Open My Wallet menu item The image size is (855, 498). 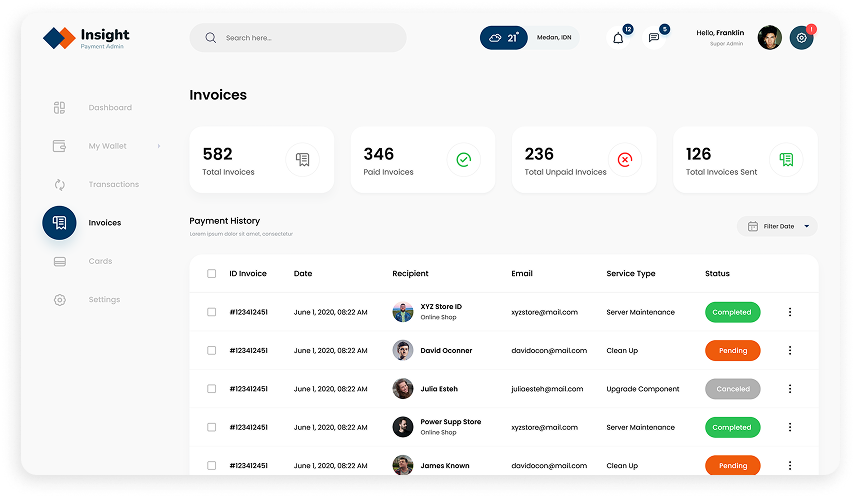pos(107,146)
